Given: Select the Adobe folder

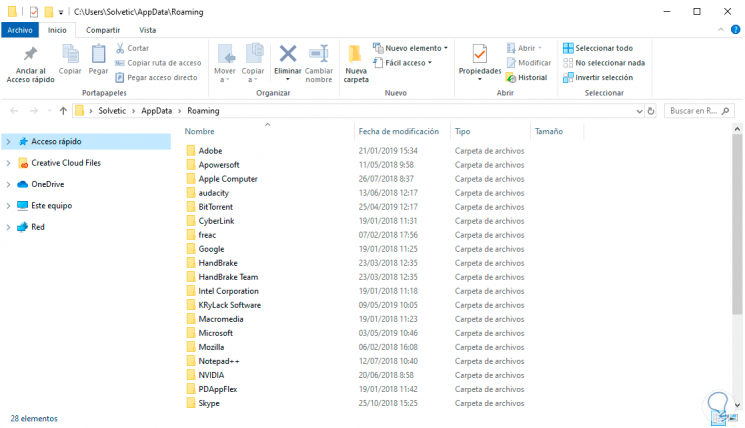Looking at the screenshot, I should pos(210,151).
